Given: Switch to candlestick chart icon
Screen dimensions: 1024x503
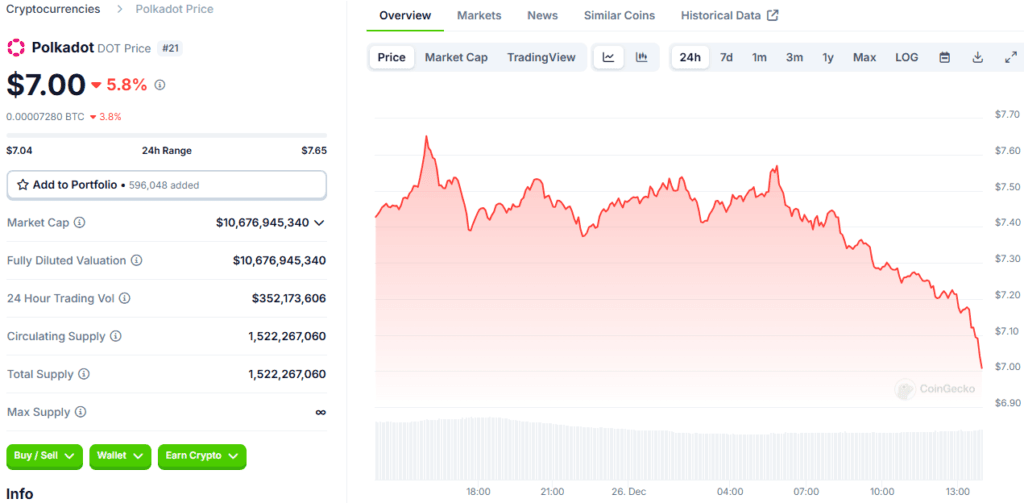Looking at the screenshot, I should pos(641,57).
